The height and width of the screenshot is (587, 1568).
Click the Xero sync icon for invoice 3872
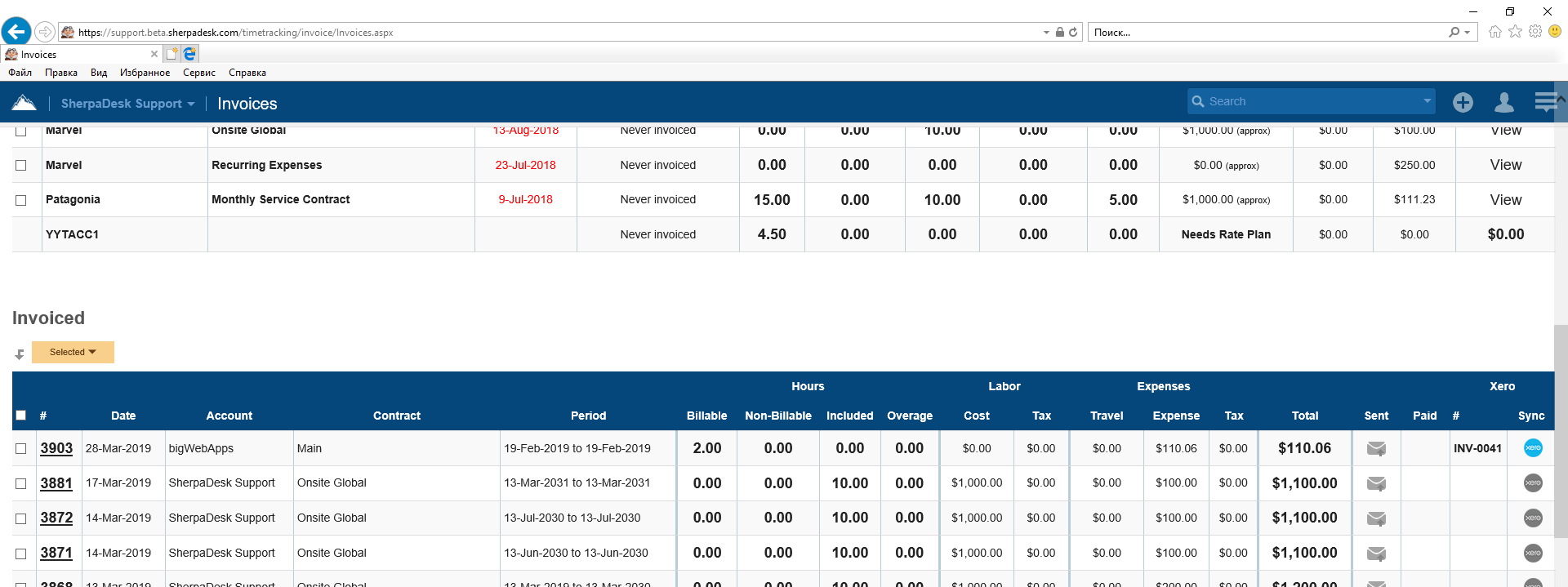1533,518
